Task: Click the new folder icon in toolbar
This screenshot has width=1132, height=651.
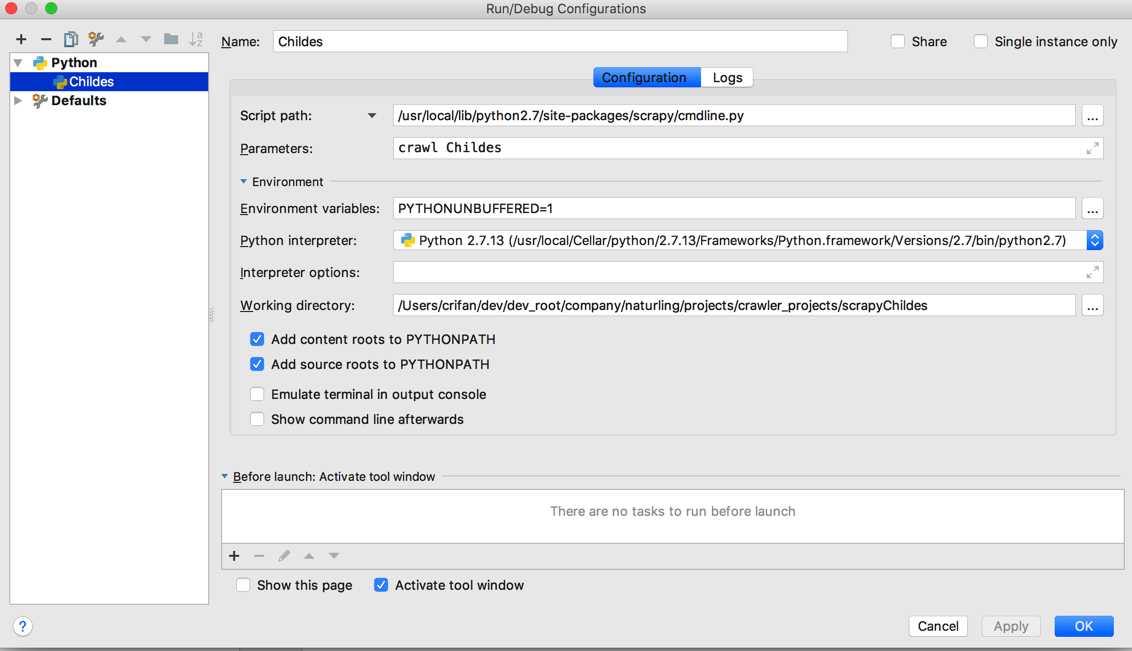Action: (171, 39)
